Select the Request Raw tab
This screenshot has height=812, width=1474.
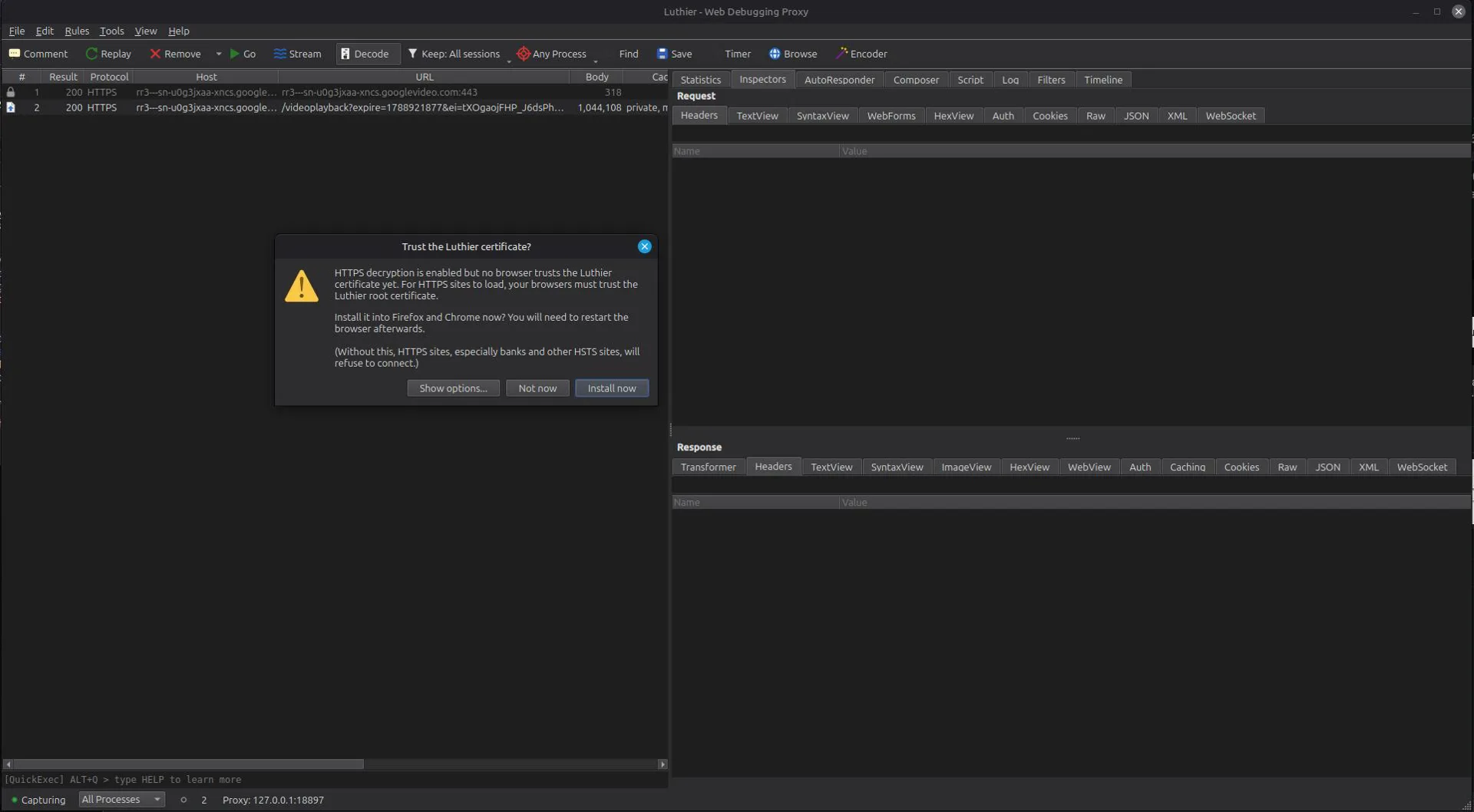click(1096, 116)
